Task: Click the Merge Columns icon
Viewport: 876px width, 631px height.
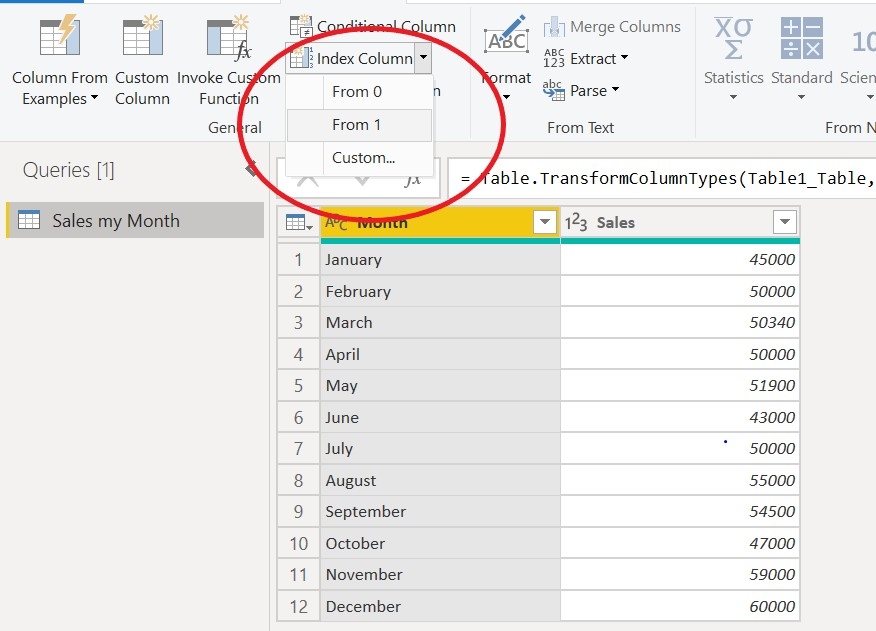Action: point(554,27)
